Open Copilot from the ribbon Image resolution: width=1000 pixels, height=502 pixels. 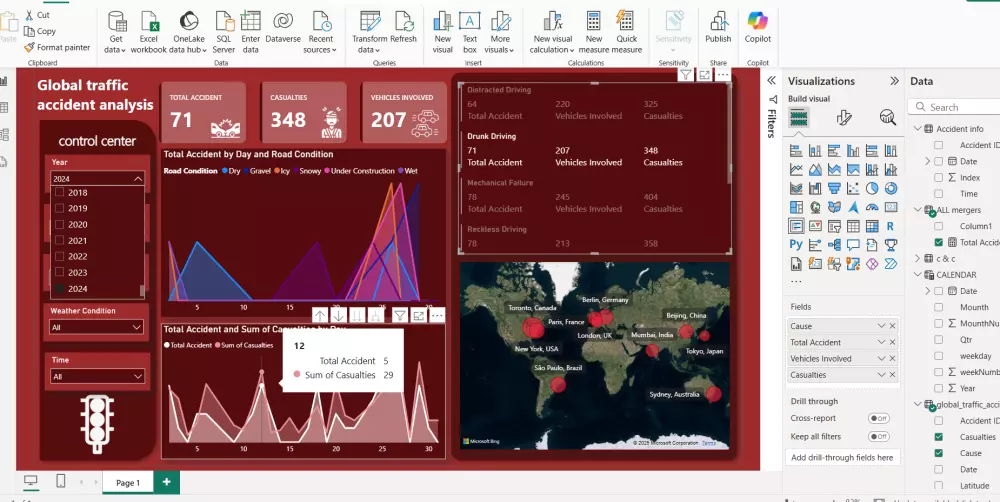[758, 28]
